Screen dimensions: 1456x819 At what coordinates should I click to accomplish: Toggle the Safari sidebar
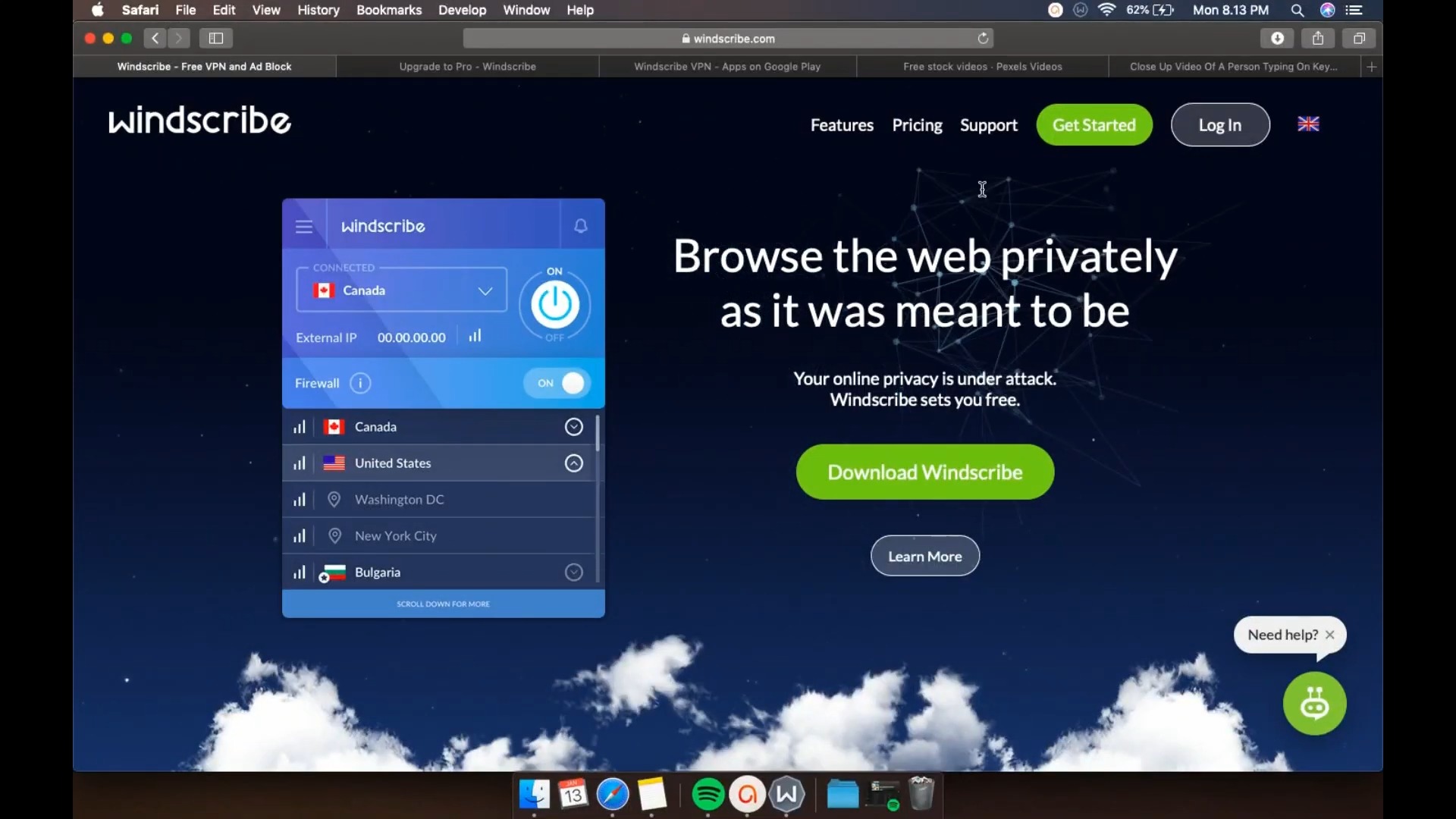click(216, 38)
